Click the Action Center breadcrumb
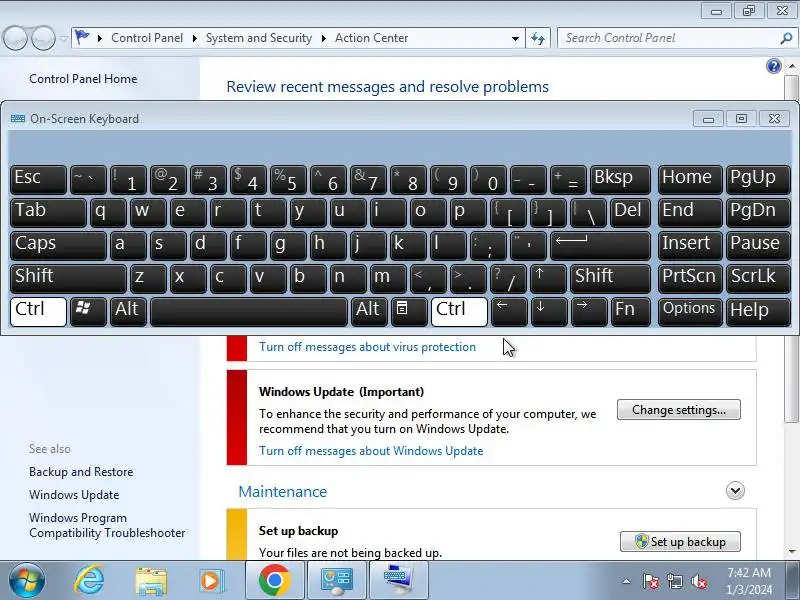Screen dimensions: 800x600 (371, 38)
